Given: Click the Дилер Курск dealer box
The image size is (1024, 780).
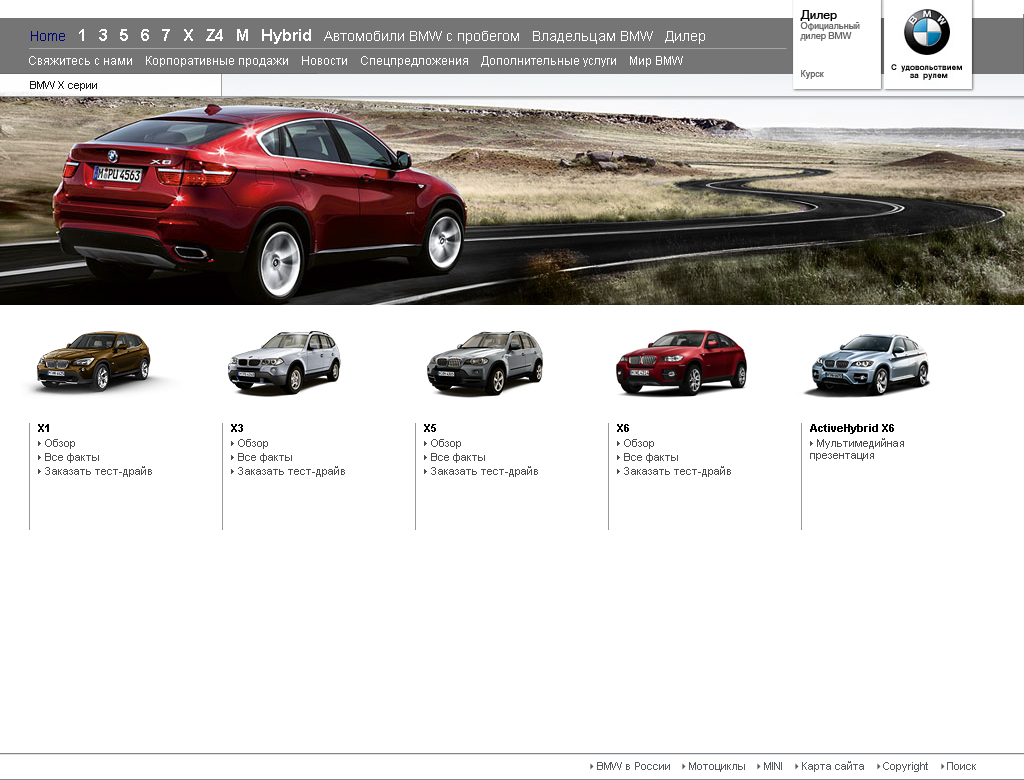Looking at the screenshot, I should pyautogui.click(x=836, y=44).
